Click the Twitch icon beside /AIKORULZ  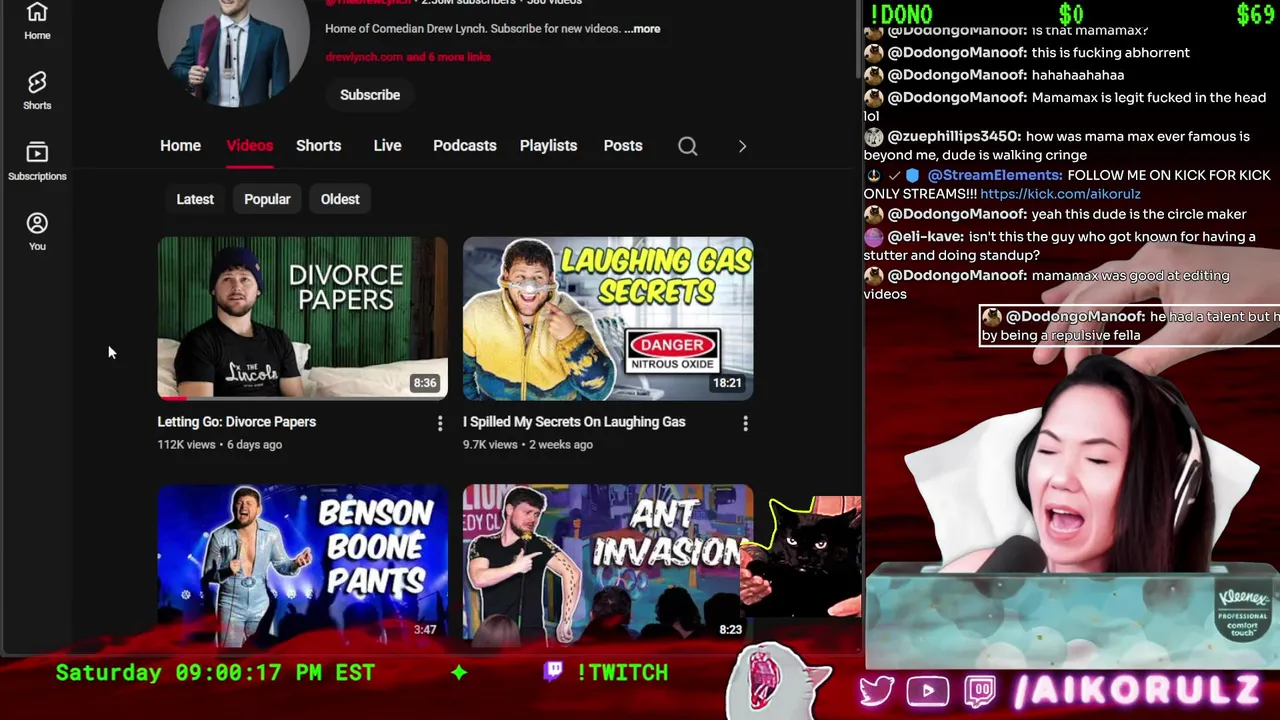point(980,691)
